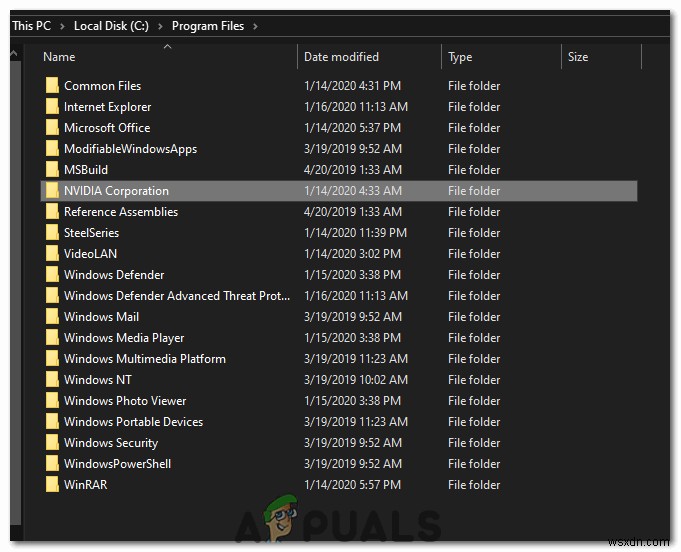Select Windows Defender Advanced Threat Prot... text
The height and width of the screenshot is (552, 681).
point(177,296)
